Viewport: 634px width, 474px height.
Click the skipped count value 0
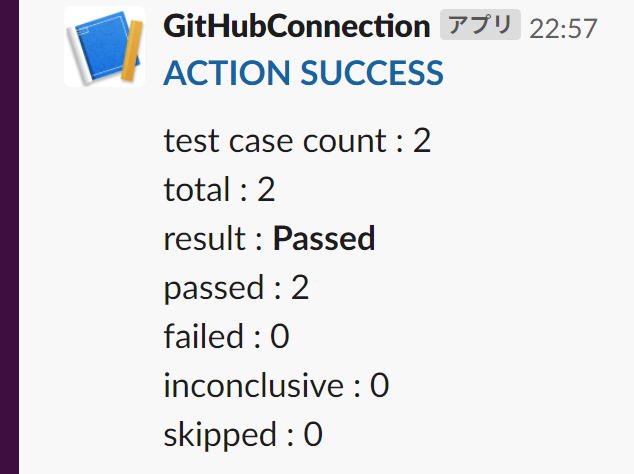[313, 435]
